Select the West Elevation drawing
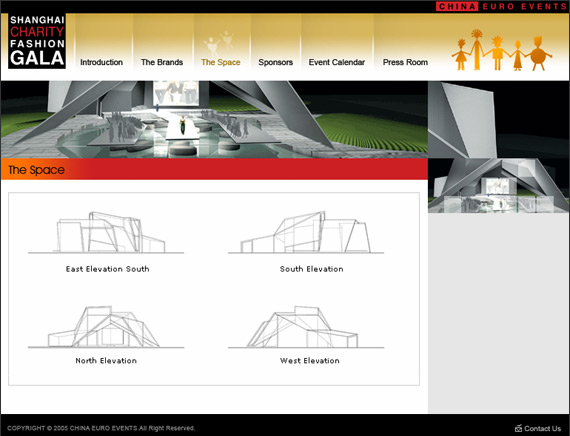This screenshot has height=436, width=570. [x=306, y=327]
